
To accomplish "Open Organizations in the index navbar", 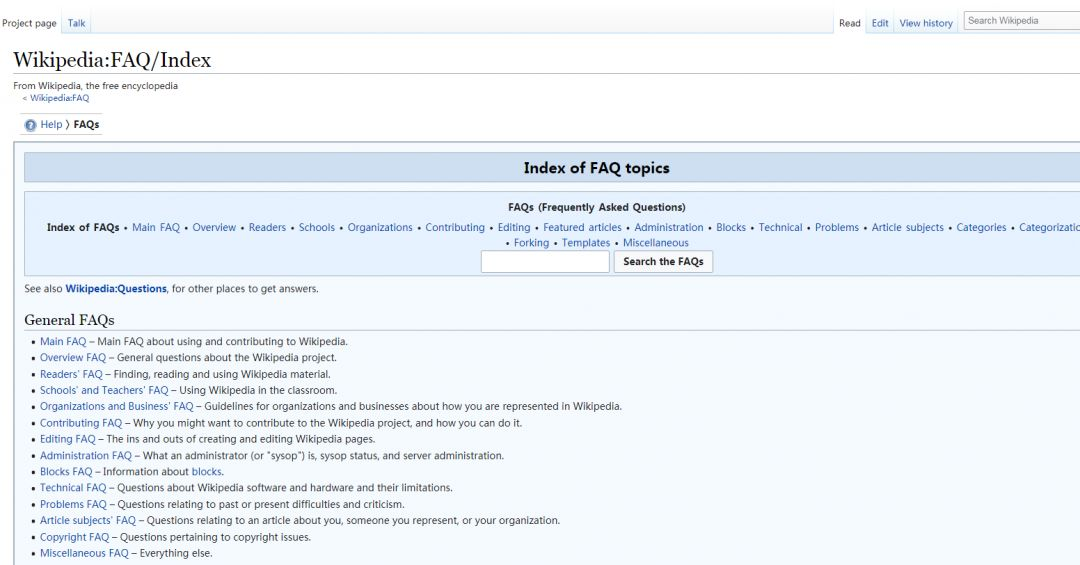I will (x=380, y=227).
